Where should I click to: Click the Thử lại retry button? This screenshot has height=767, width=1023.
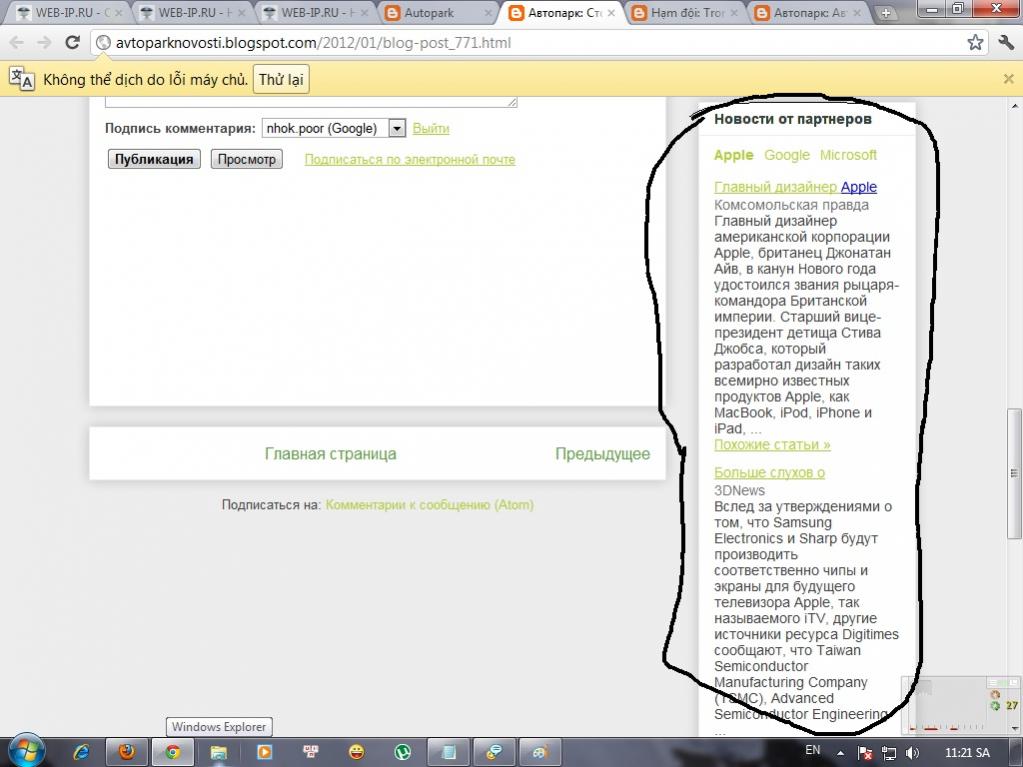coord(281,80)
